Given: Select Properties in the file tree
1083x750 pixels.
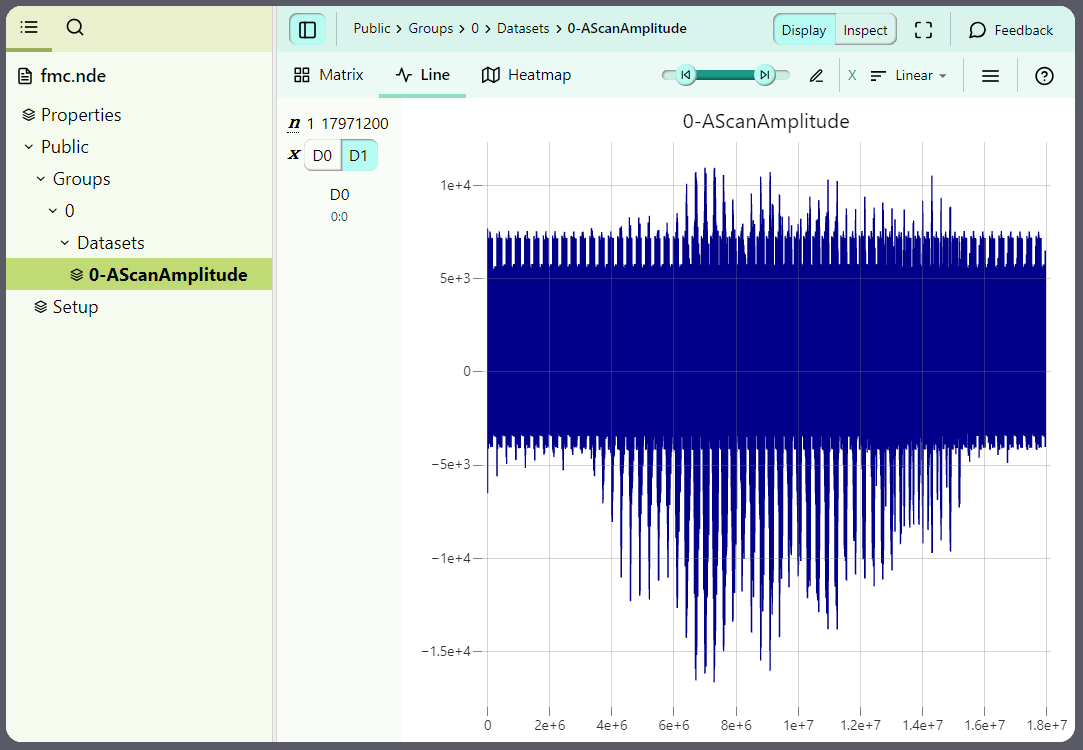Looking at the screenshot, I should tap(80, 115).
